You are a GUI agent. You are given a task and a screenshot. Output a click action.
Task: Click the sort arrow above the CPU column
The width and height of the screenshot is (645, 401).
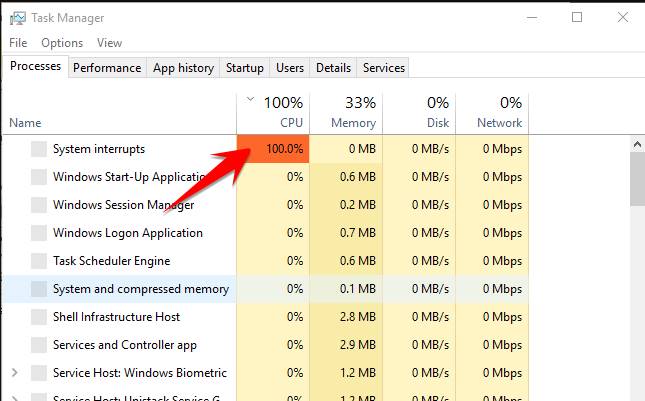click(250, 101)
